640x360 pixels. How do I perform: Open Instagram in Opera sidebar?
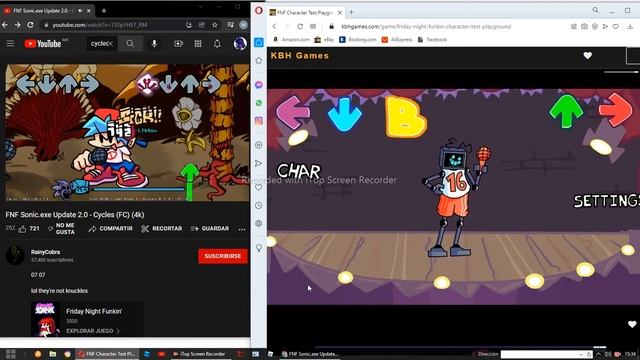(x=258, y=121)
